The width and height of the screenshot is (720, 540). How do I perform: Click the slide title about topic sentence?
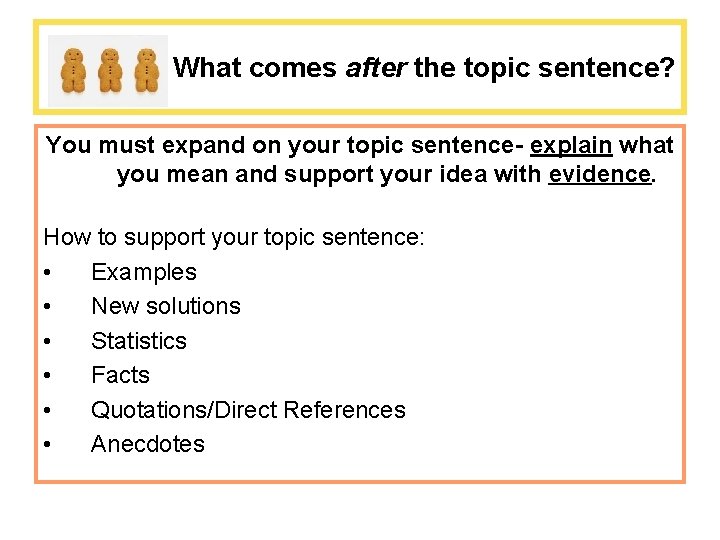point(424,68)
